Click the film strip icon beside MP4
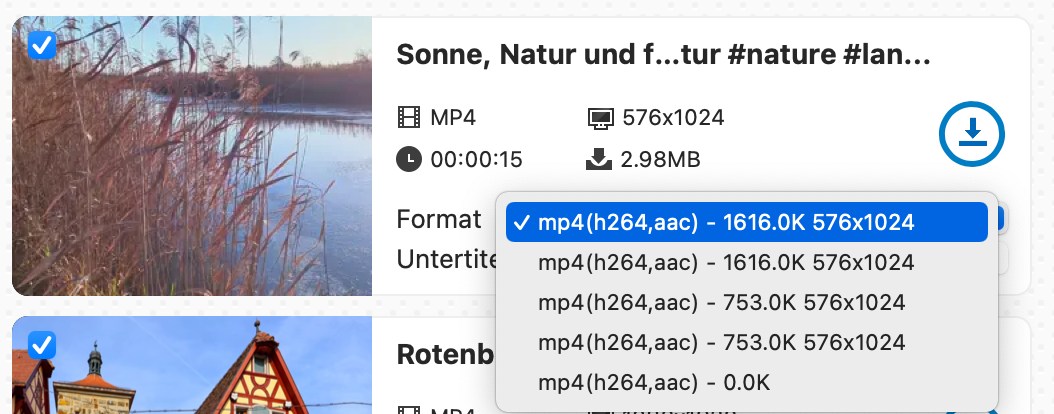1054x414 pixels. (409, 118)
